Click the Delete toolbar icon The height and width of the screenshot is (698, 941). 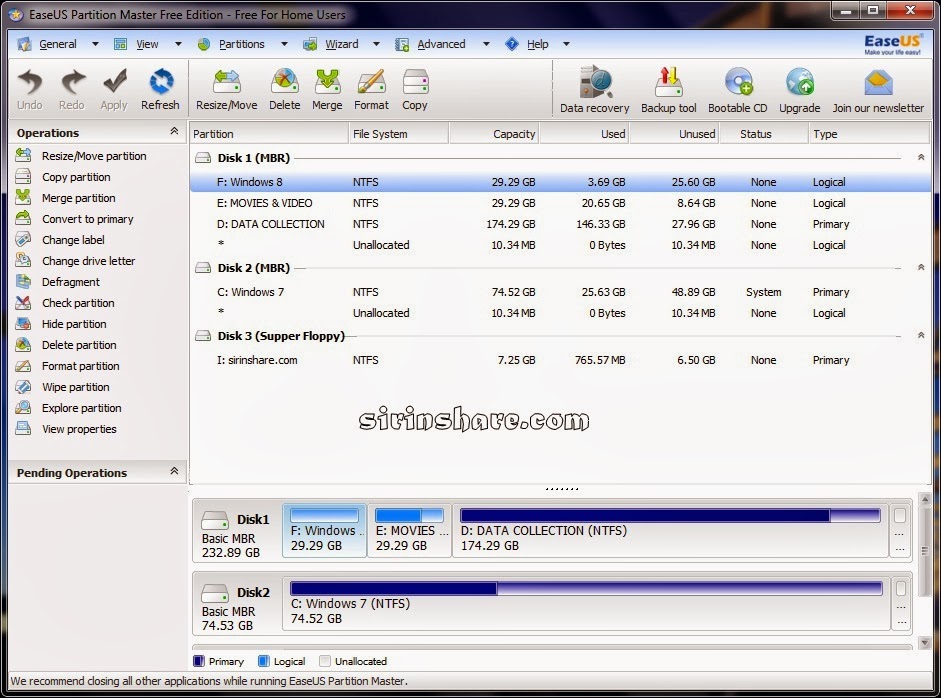[x=284, y=82]
